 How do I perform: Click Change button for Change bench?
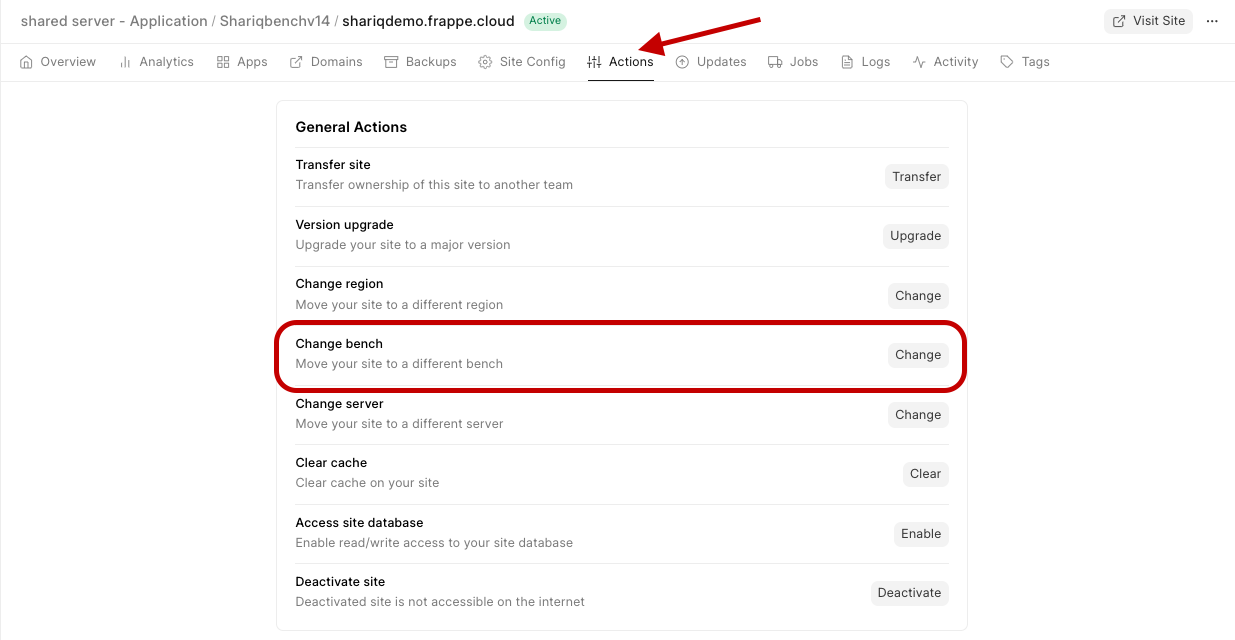click(917, 355)
